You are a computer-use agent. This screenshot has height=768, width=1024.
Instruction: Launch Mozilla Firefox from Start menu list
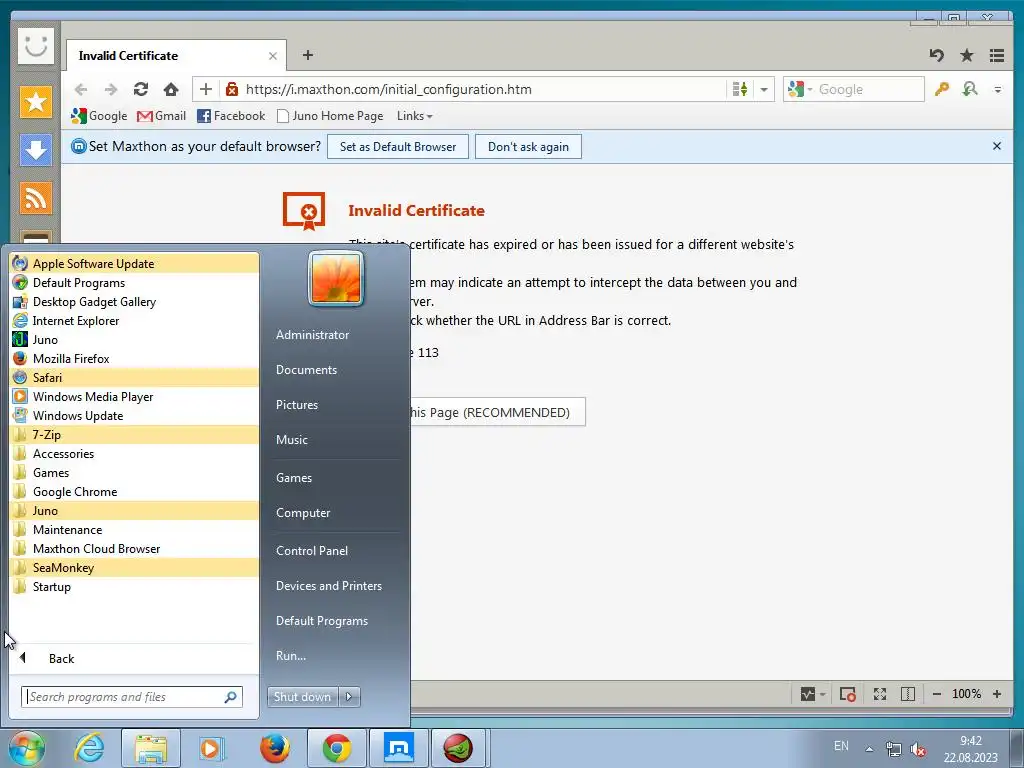[x=135, y=359]
